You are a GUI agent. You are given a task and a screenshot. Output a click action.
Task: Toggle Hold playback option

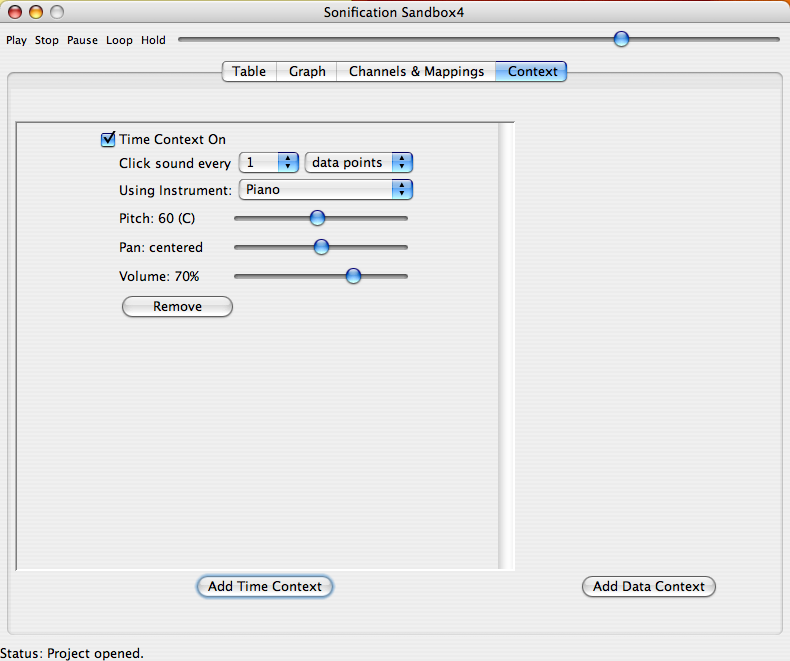coord(153,40)
